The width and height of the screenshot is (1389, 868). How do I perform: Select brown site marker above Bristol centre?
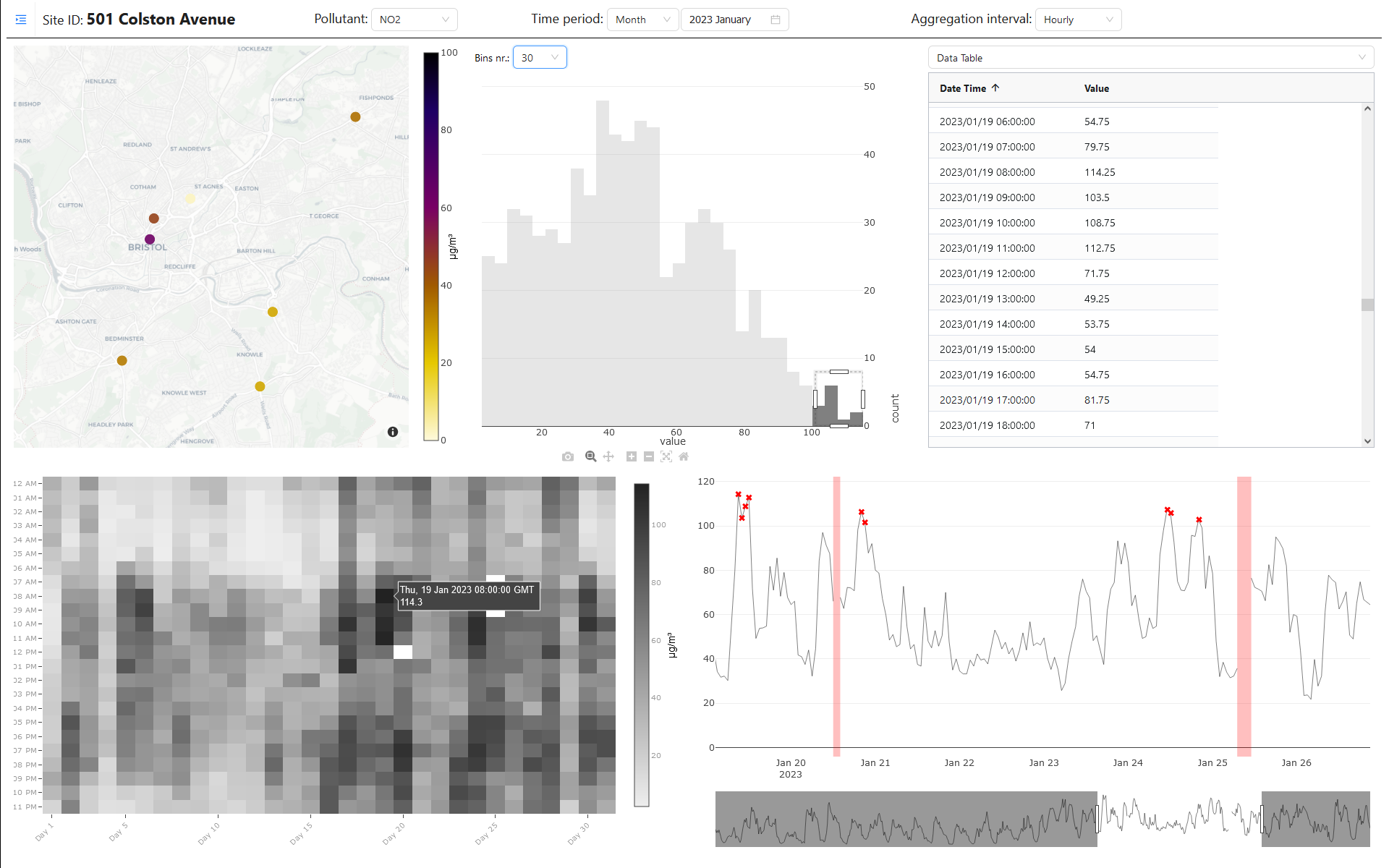153,218
